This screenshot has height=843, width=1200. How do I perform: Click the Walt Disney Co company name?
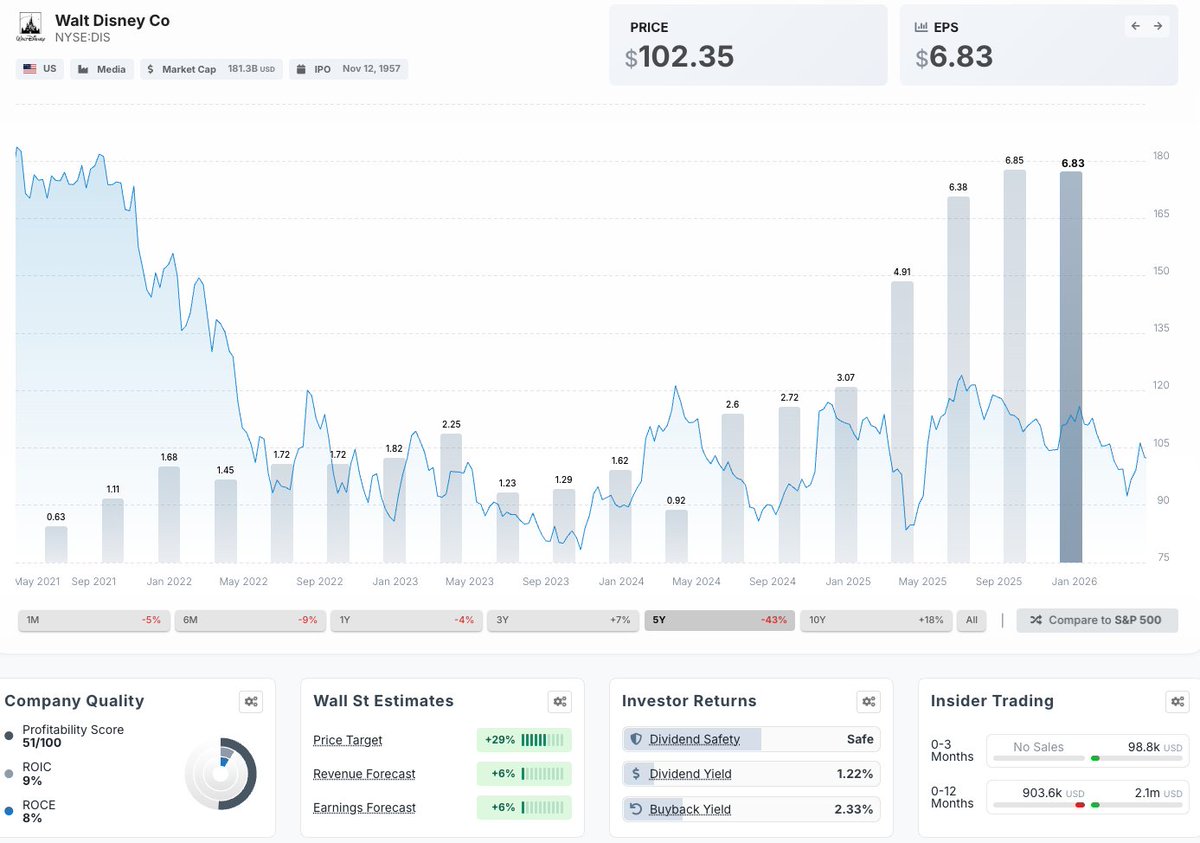112,20
